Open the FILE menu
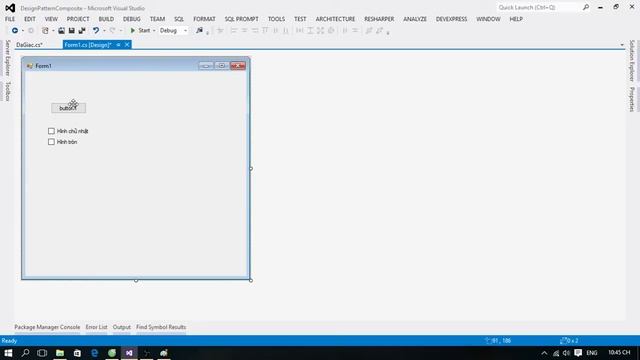The image size is (640, 360). (10, 19)
